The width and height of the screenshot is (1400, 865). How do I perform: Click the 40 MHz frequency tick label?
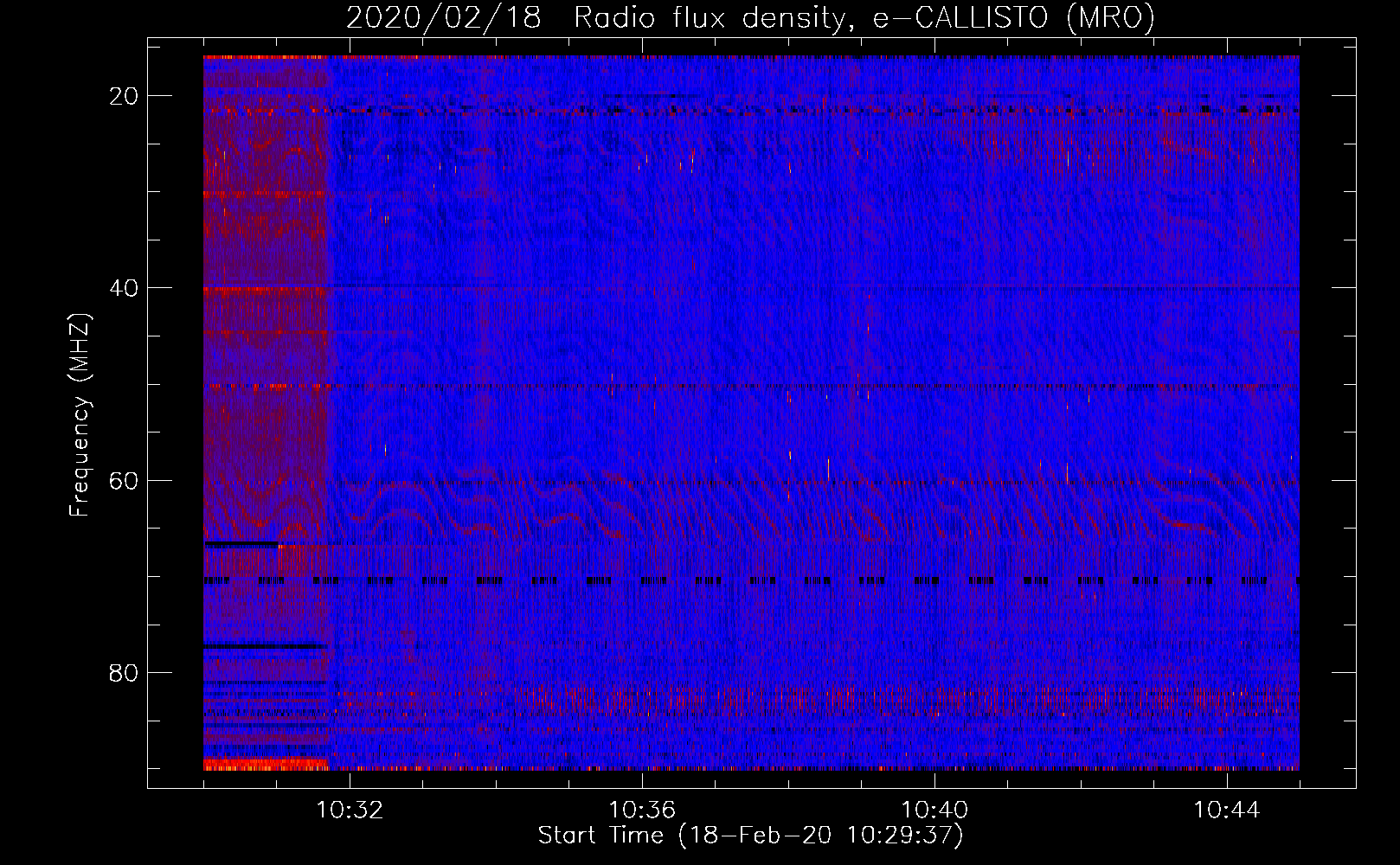124,288
